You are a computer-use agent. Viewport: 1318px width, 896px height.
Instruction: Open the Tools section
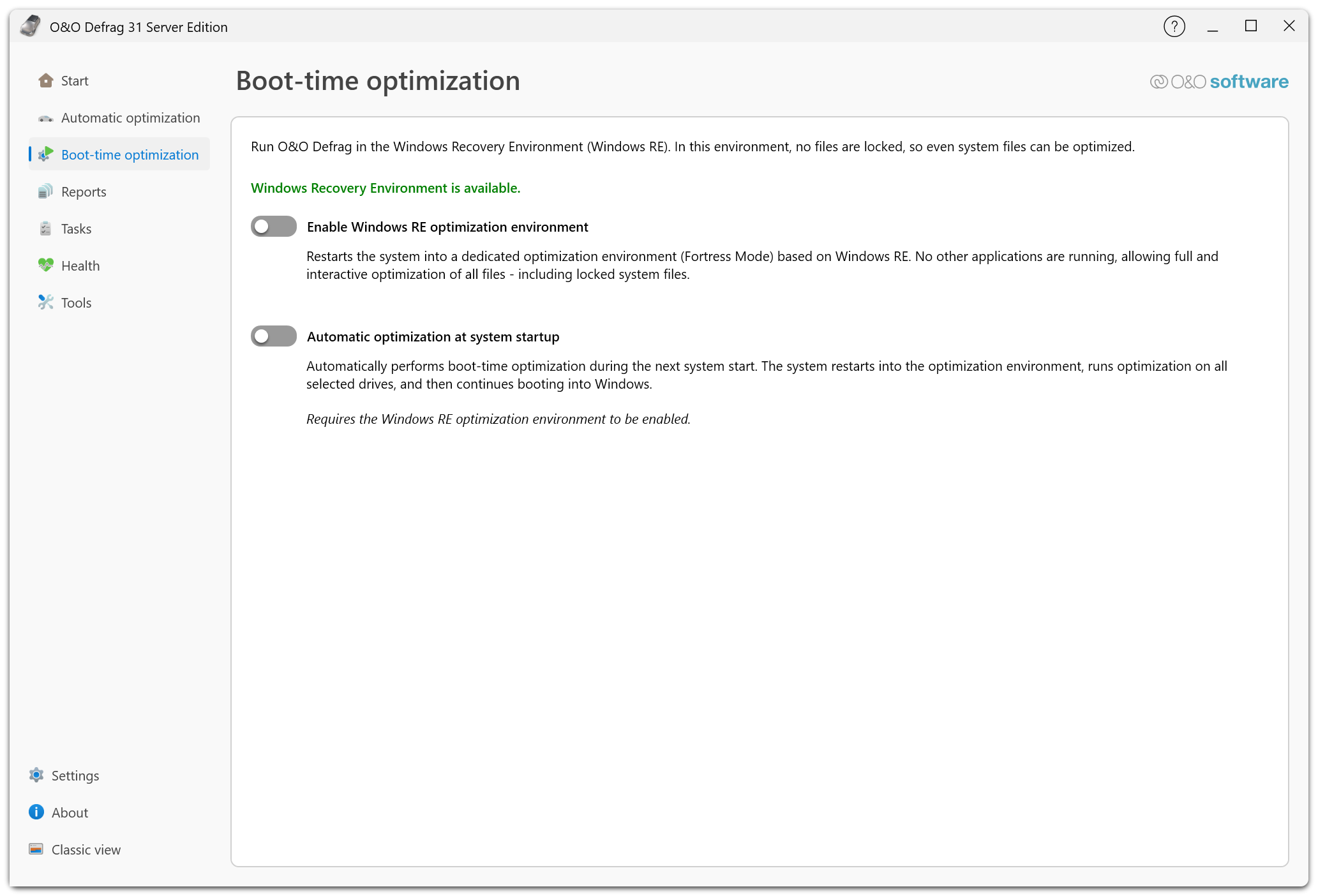coord(119,302)
